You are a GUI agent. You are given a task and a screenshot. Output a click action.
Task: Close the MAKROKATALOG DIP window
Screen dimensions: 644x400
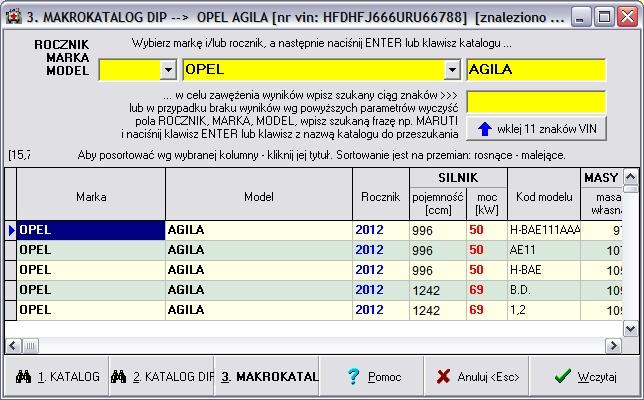(x=628, y=17)
